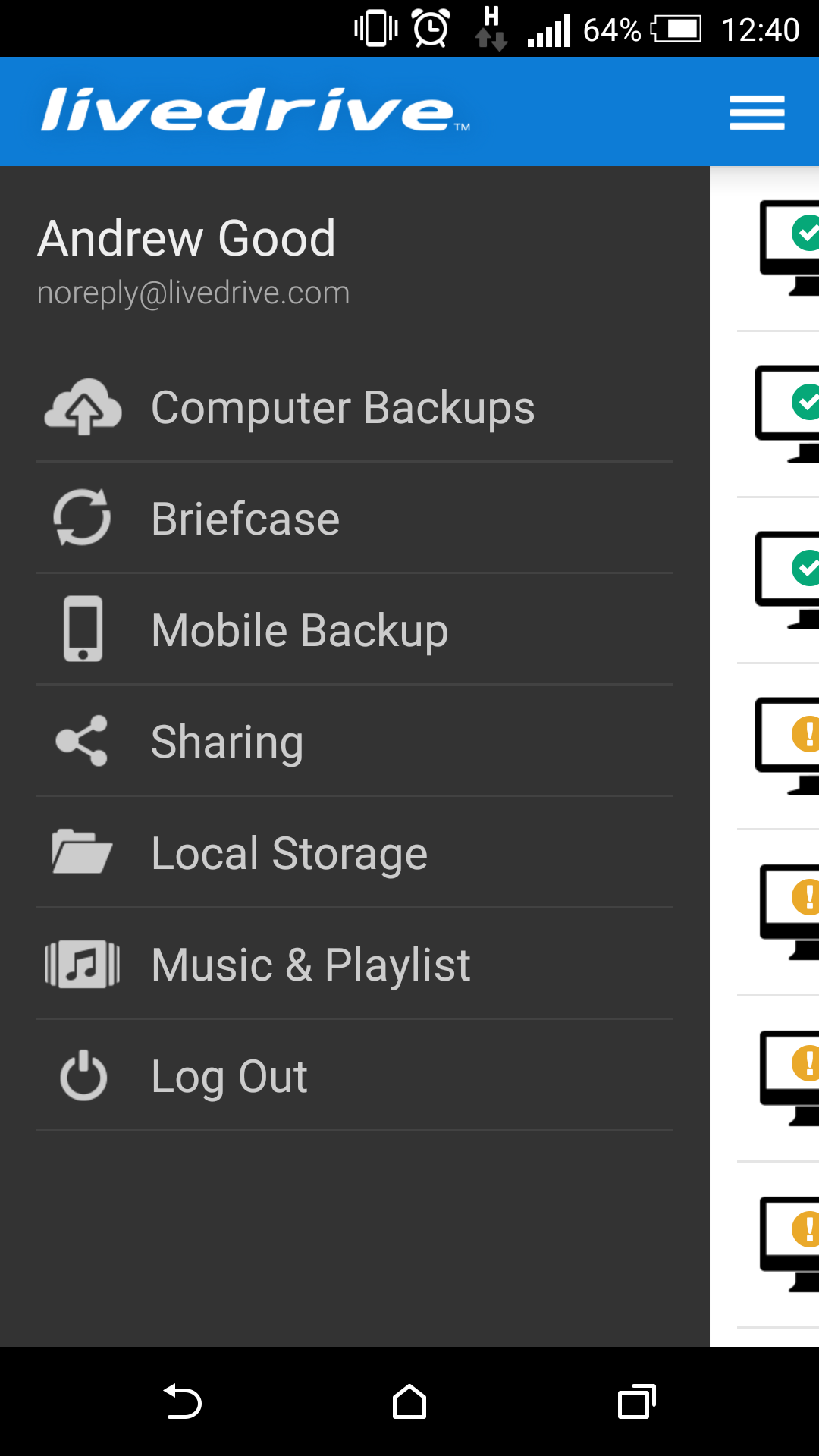Open Local Storage
Viewport: 819px width, 1456px height.
coord(355,852)
